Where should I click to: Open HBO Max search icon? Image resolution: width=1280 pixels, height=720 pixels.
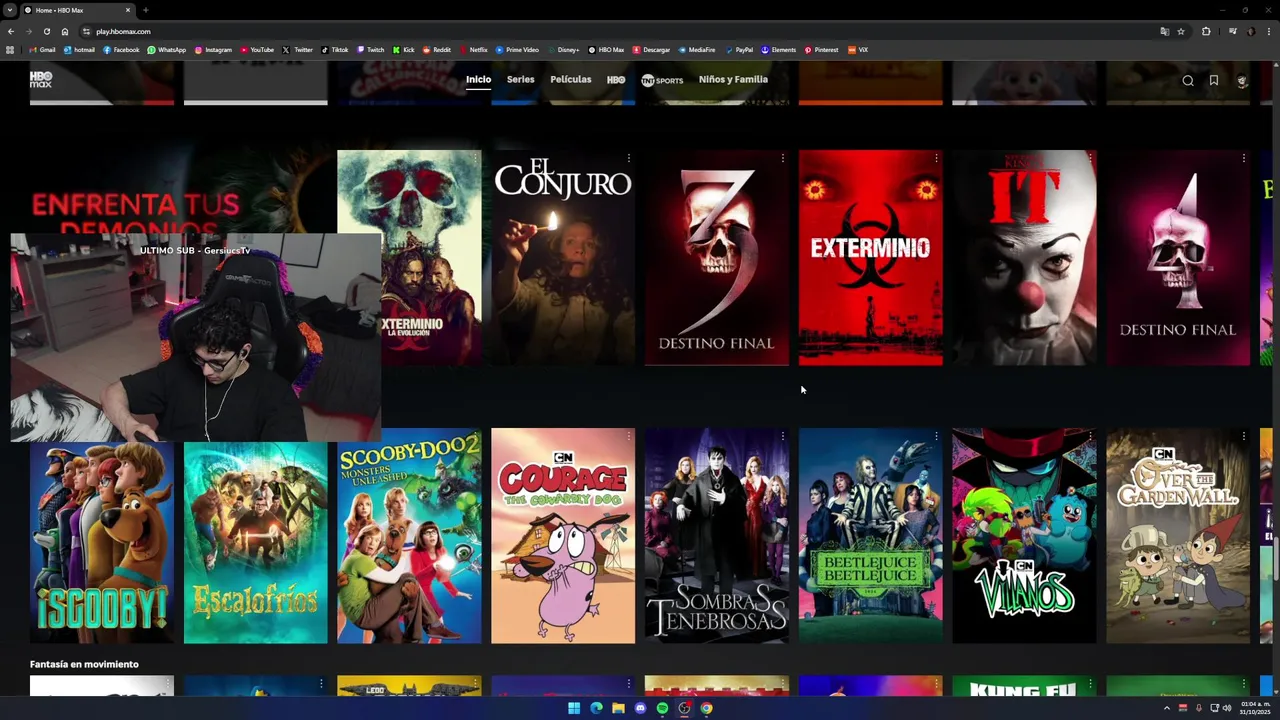tap(1188, 81)
